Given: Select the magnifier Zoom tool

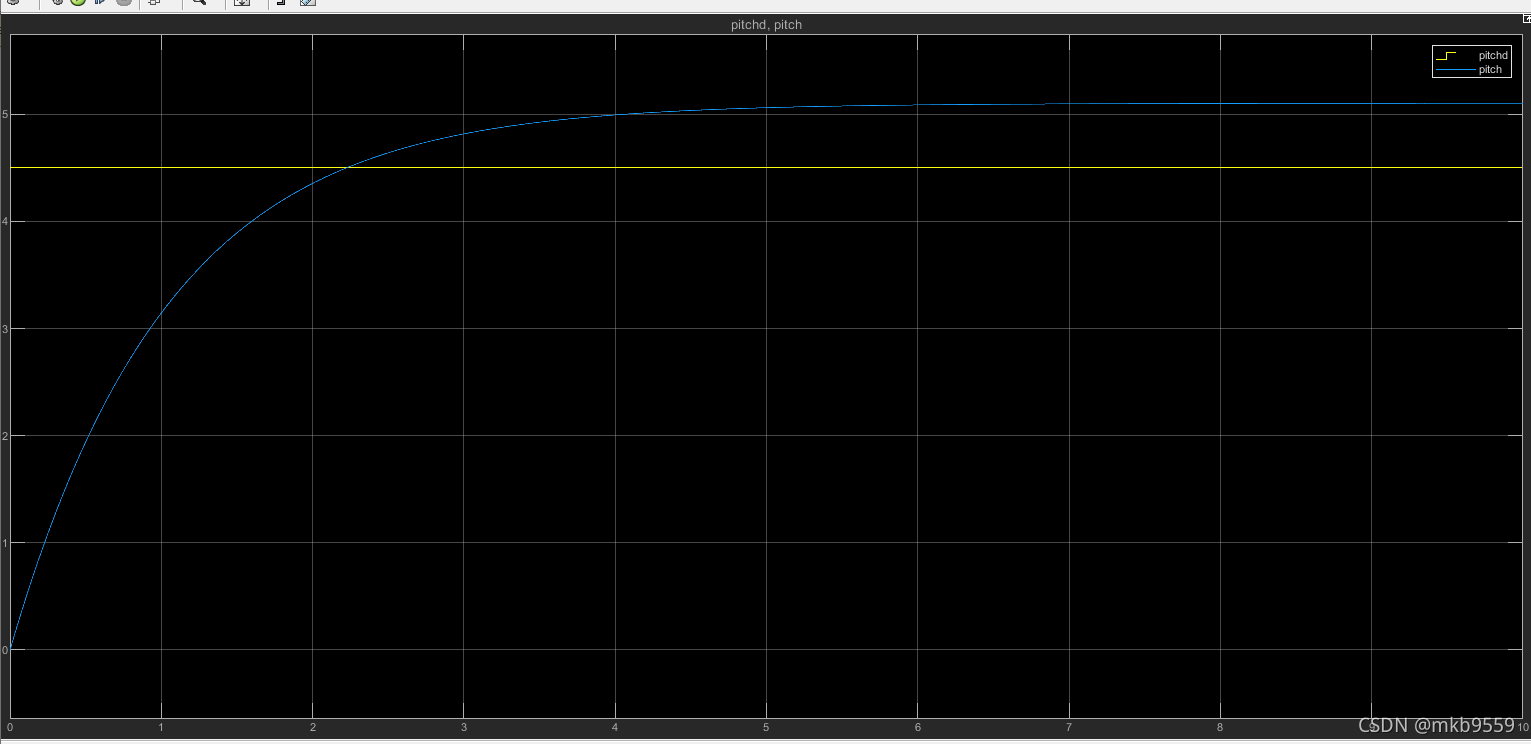Looking at the screenshot, I should pyautogui.click(x=198, y=2).
